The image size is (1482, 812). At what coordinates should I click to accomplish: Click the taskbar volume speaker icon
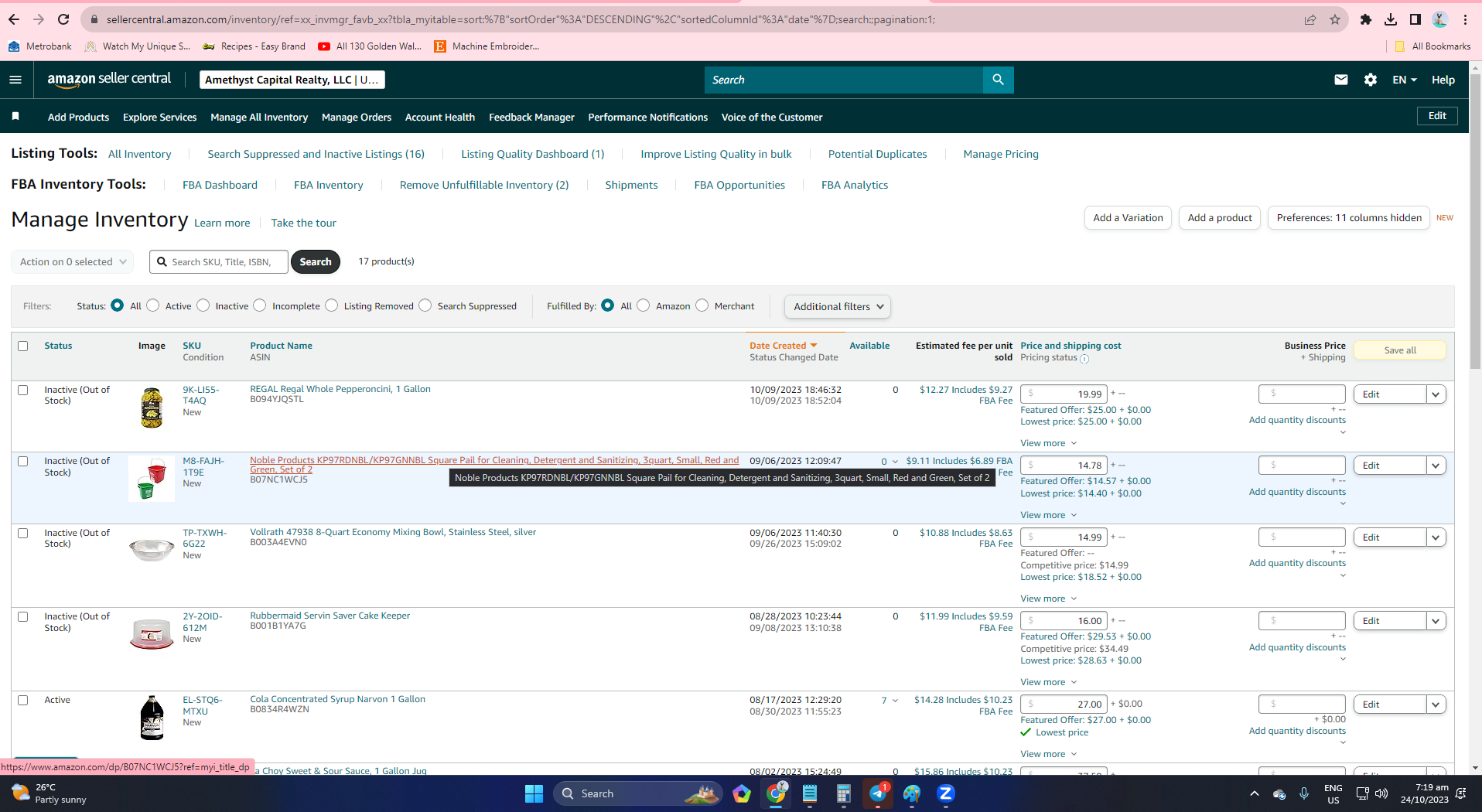(1381, 793)
